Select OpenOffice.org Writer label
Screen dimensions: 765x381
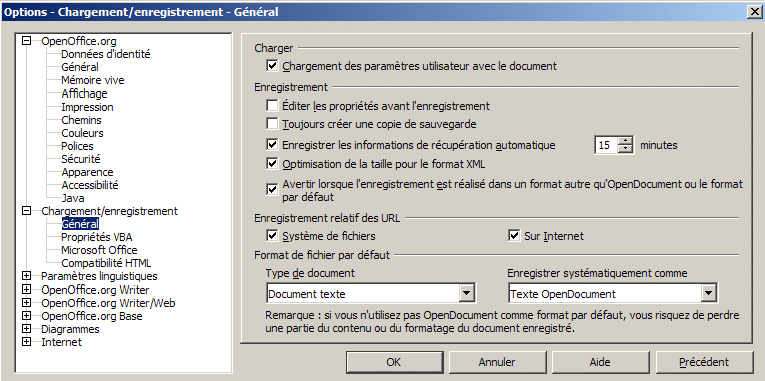click(x=95, y=290)
